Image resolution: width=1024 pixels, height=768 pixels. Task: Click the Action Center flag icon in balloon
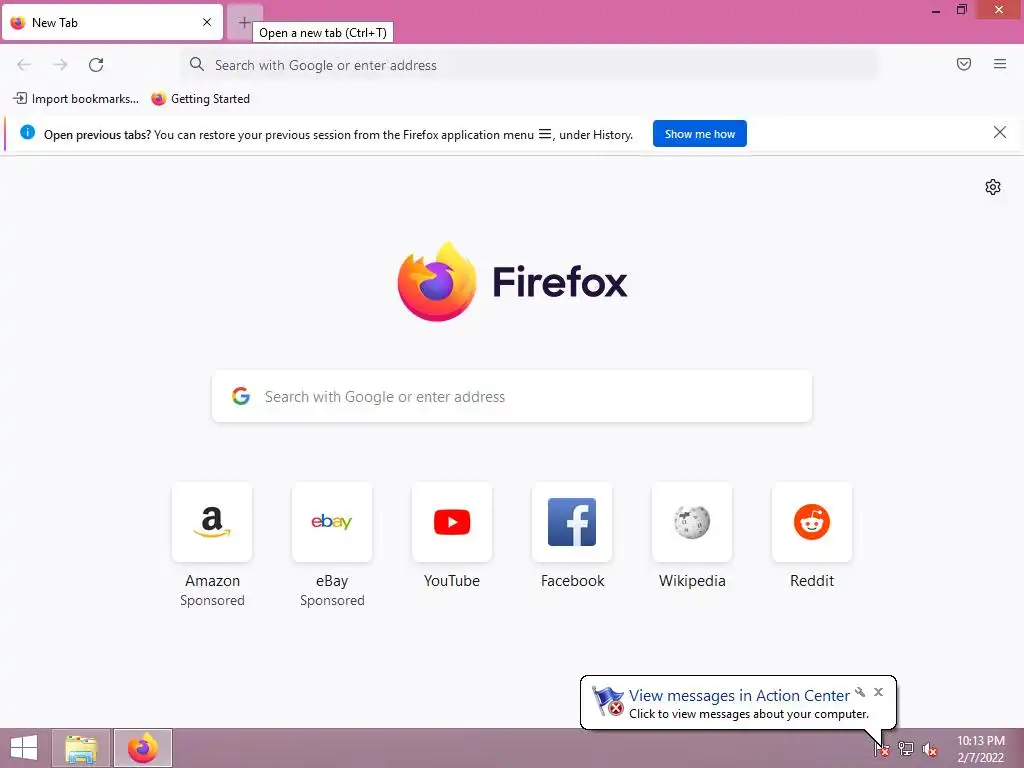pos(608,701)
